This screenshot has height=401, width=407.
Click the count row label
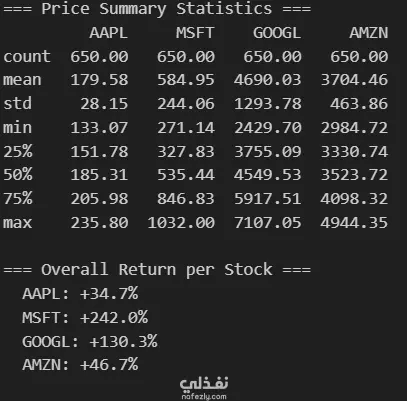coord(27,57)
